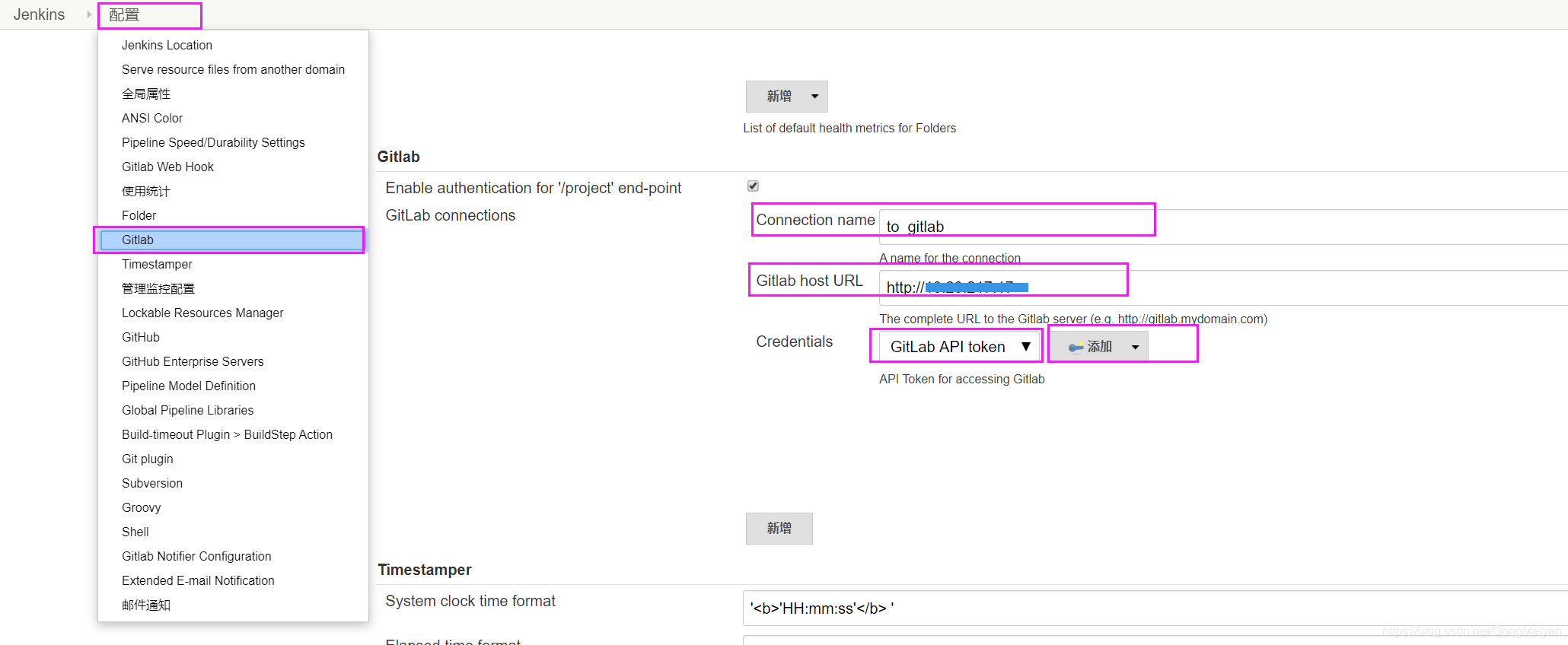
Task: Go to GitHub section entry
Action: click(x=141, y=337)
